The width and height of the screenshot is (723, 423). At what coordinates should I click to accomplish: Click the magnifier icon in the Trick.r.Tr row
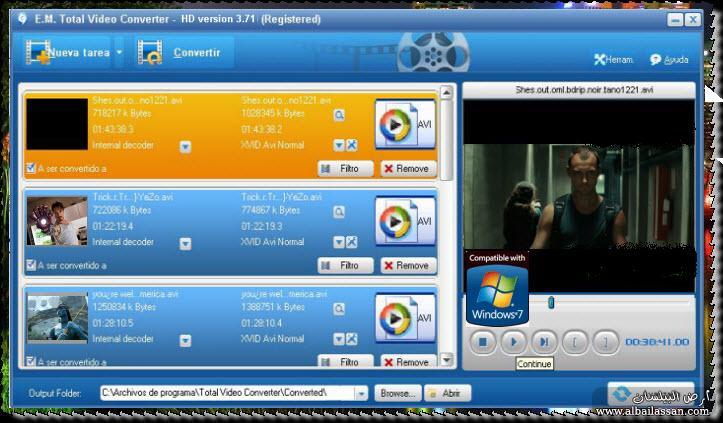[x=339, y=212]
